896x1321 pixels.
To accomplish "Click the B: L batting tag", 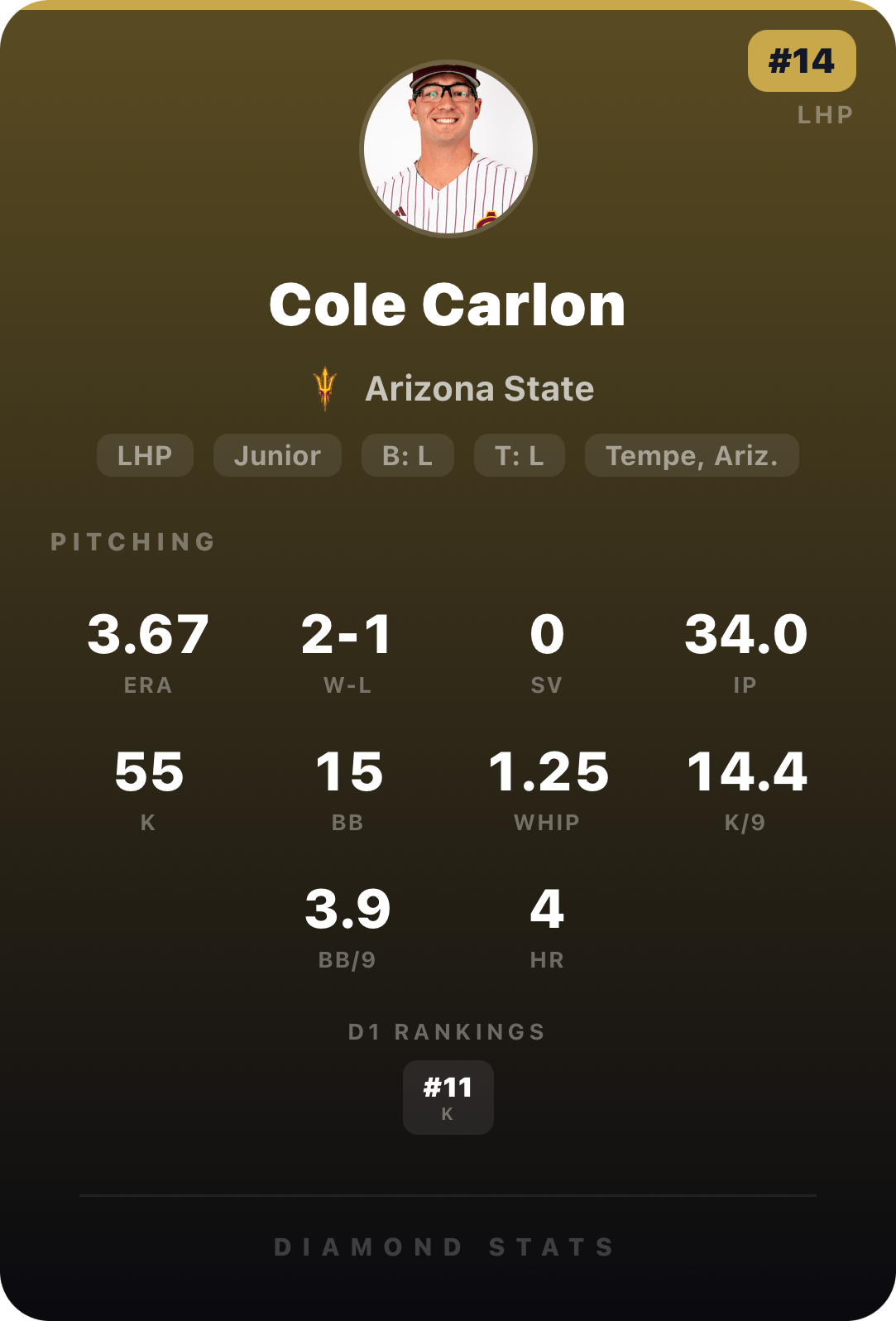I will [x=407, y=455].
